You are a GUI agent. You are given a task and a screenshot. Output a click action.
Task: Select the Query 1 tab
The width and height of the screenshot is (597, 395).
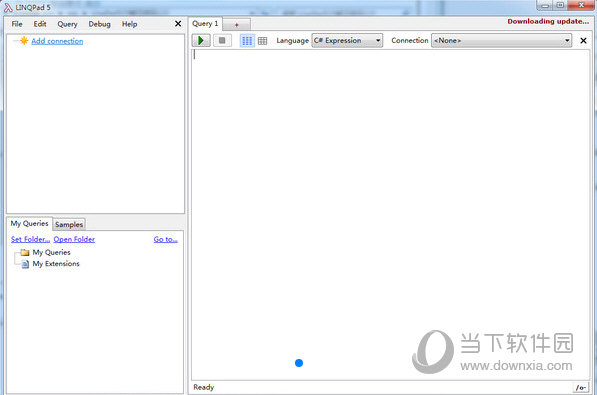pyautogui.click(x=205, y=24)
